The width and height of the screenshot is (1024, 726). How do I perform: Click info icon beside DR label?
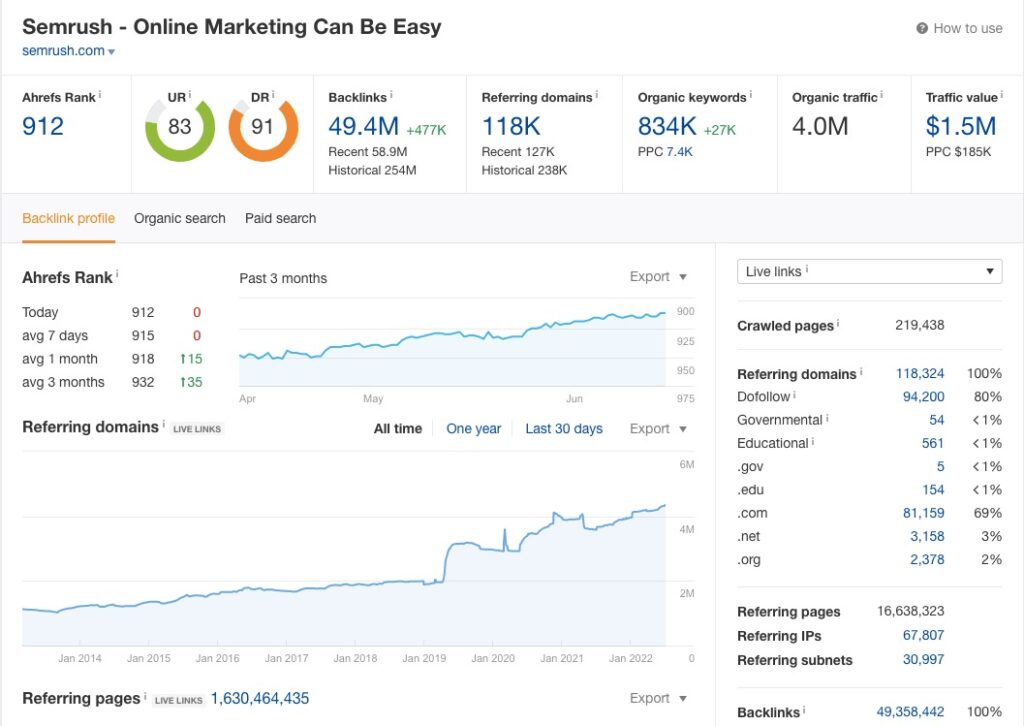point(273,95)
